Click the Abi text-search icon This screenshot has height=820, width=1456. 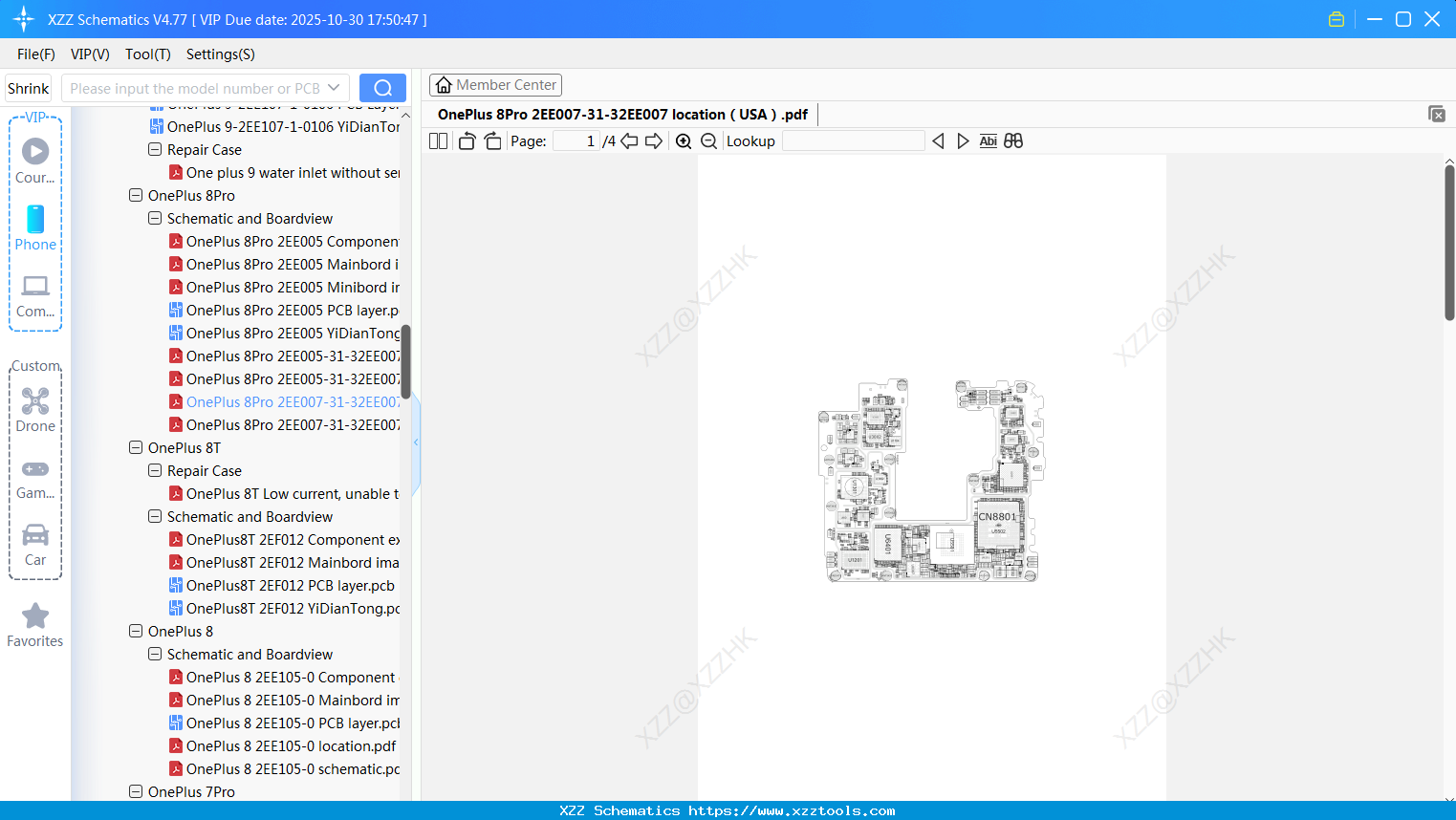click(x=988, y=140)
